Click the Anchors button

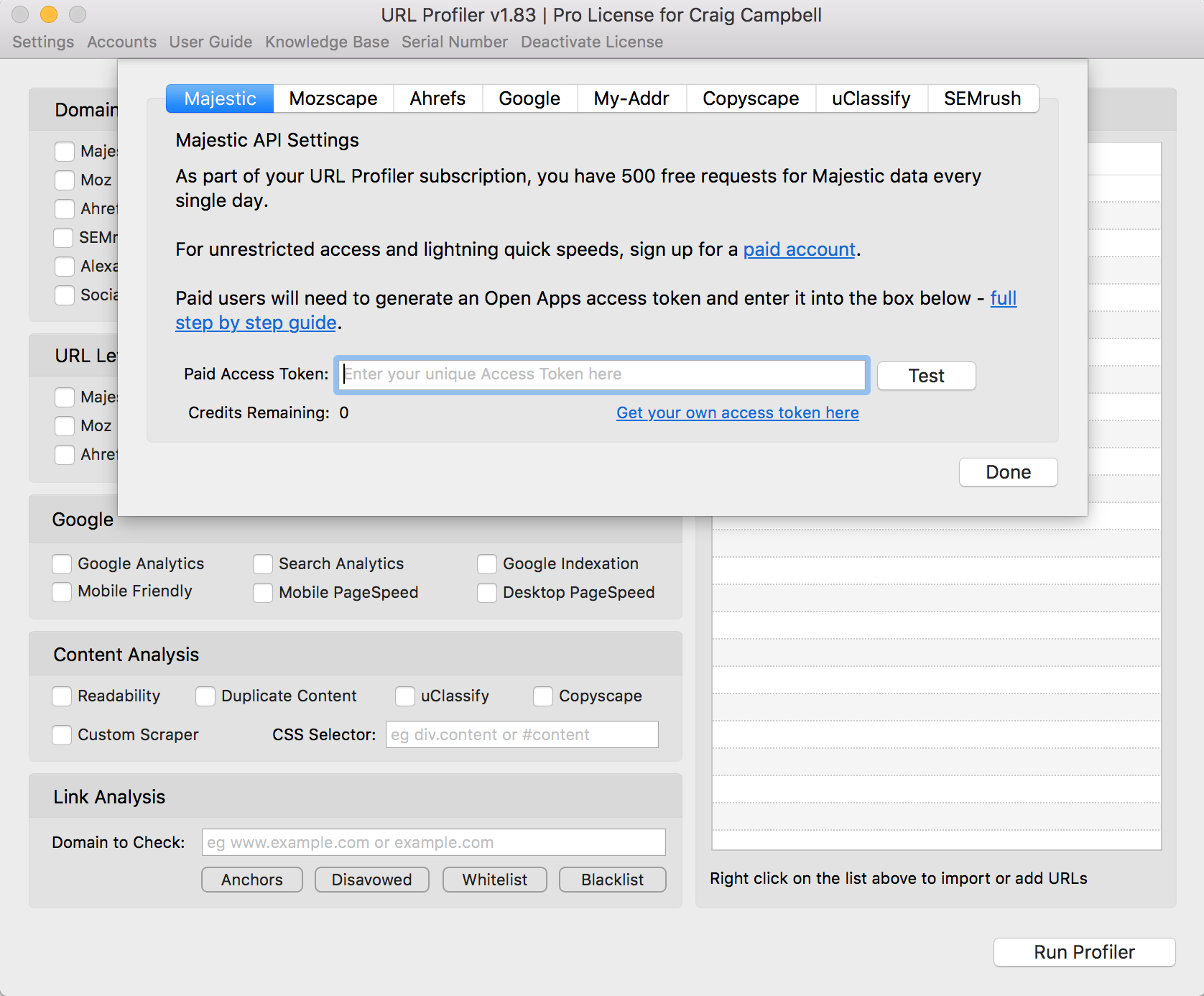pos(251,880)
